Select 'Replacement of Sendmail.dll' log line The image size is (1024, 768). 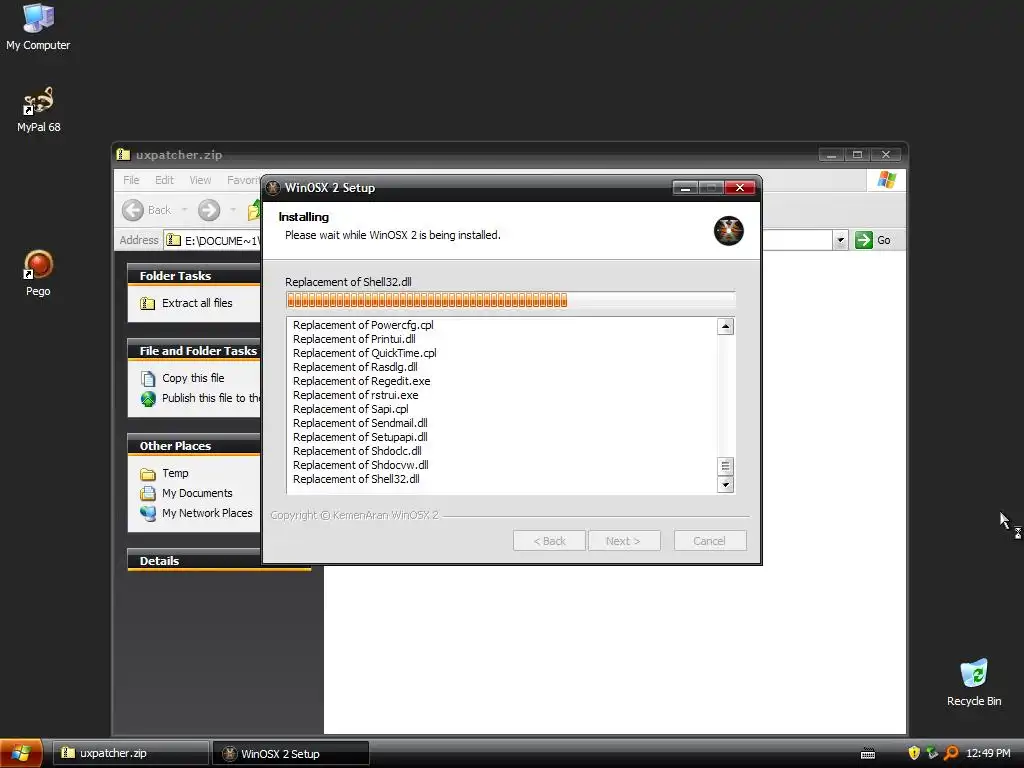click(360, 423)
